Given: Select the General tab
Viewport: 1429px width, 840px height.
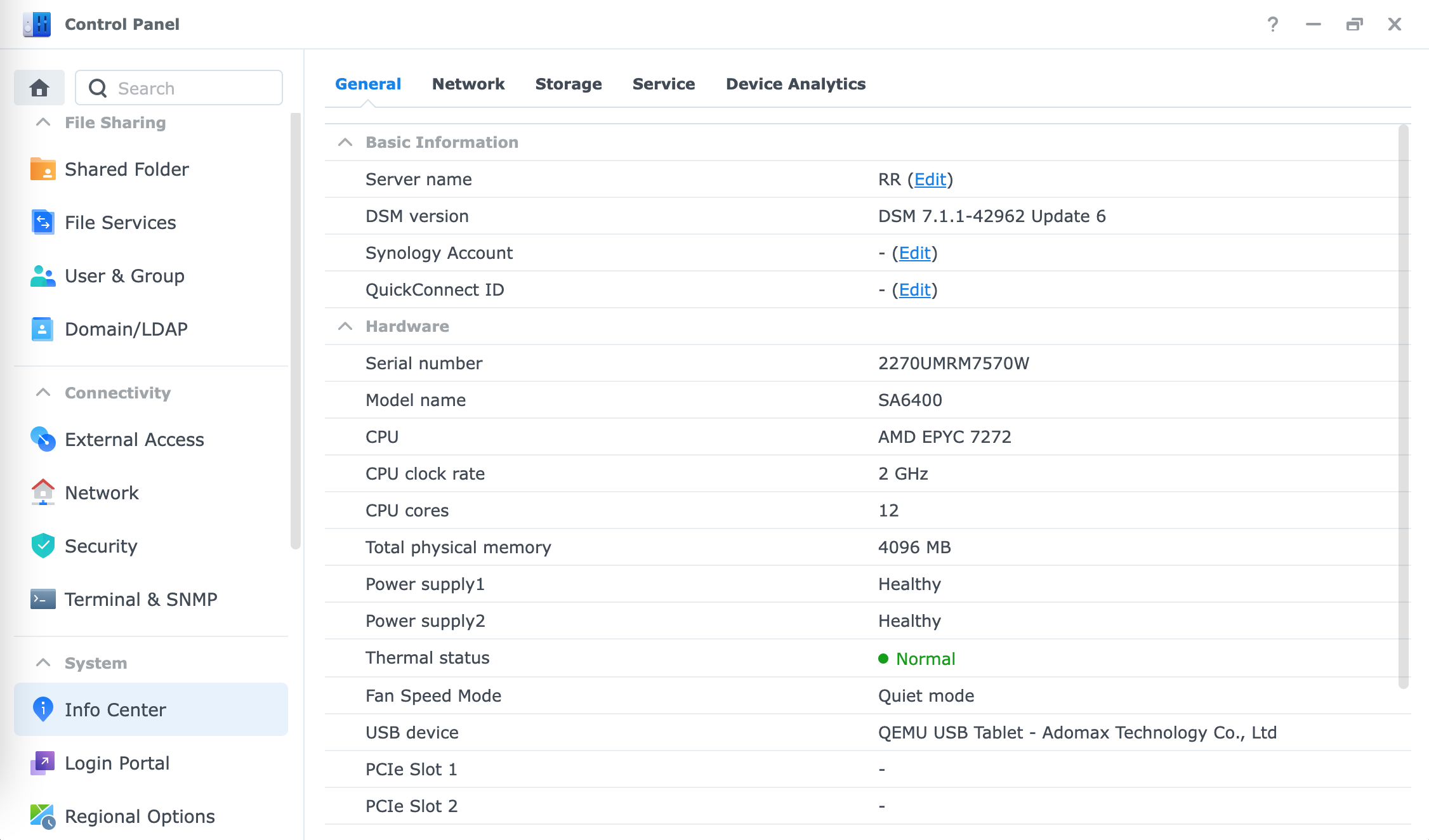Looking at the screenshot, I should coord(368,84).
